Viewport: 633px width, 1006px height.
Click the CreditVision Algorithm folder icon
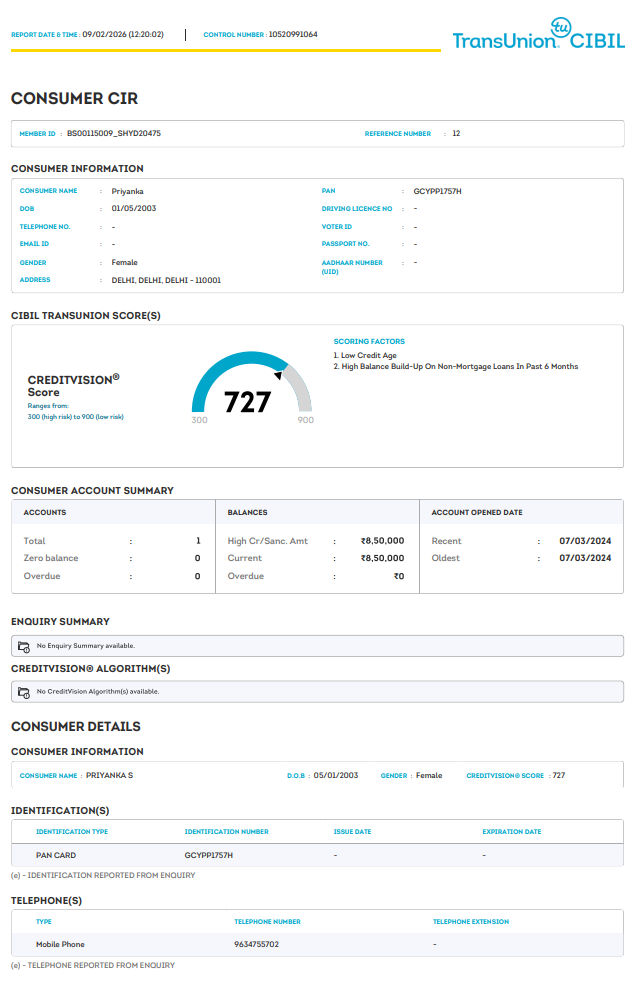coord(24,692)
